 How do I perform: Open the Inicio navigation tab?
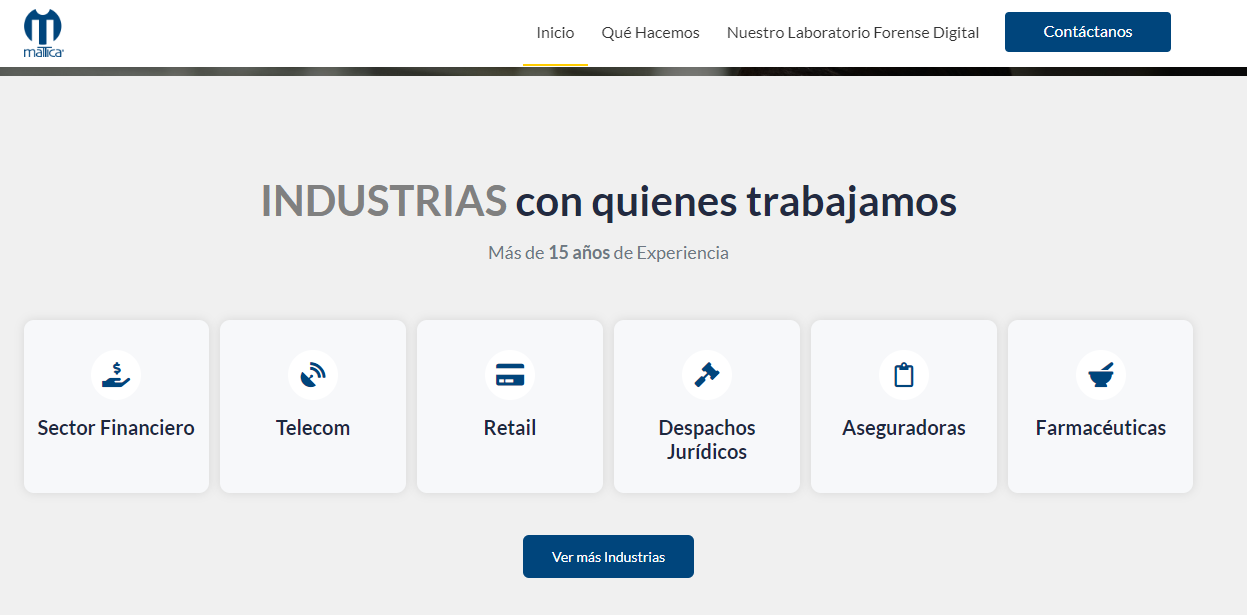point(555,32)
